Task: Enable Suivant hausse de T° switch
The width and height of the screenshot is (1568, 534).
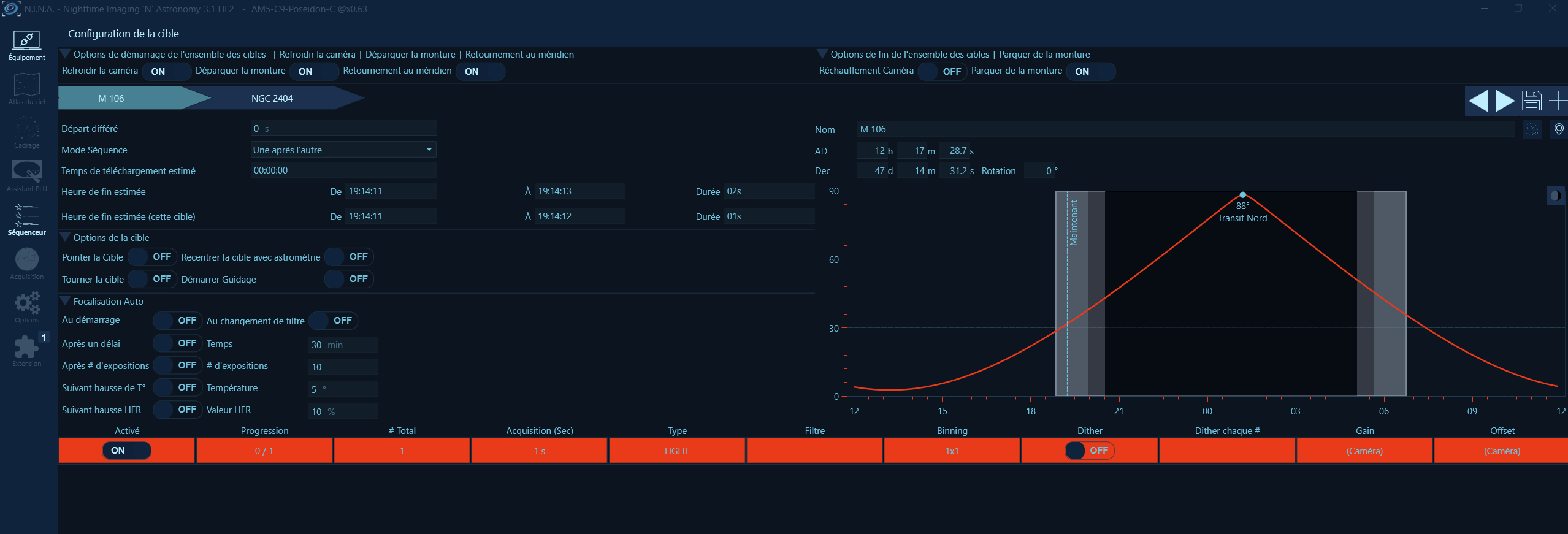Action: pos(178,387)
